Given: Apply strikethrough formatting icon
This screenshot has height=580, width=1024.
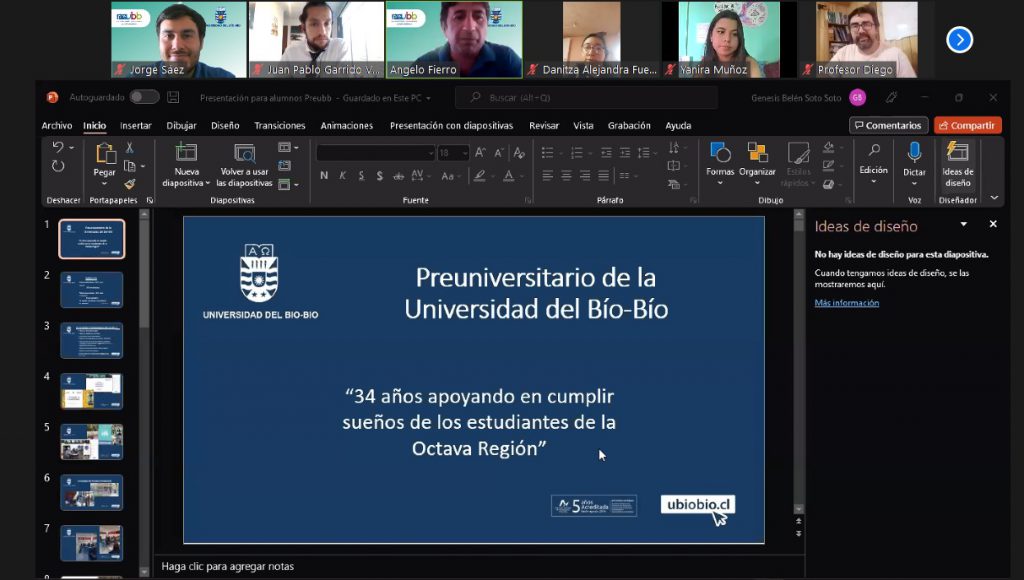Looking at the screenshot, I should pos(398,176).
